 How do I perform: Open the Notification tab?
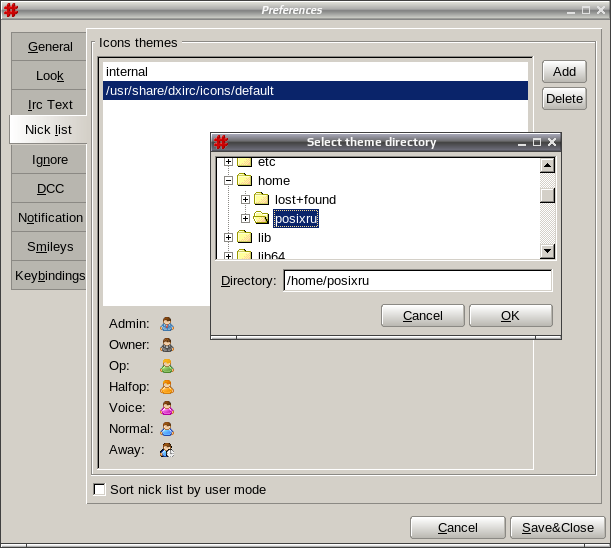click(49, 217)
